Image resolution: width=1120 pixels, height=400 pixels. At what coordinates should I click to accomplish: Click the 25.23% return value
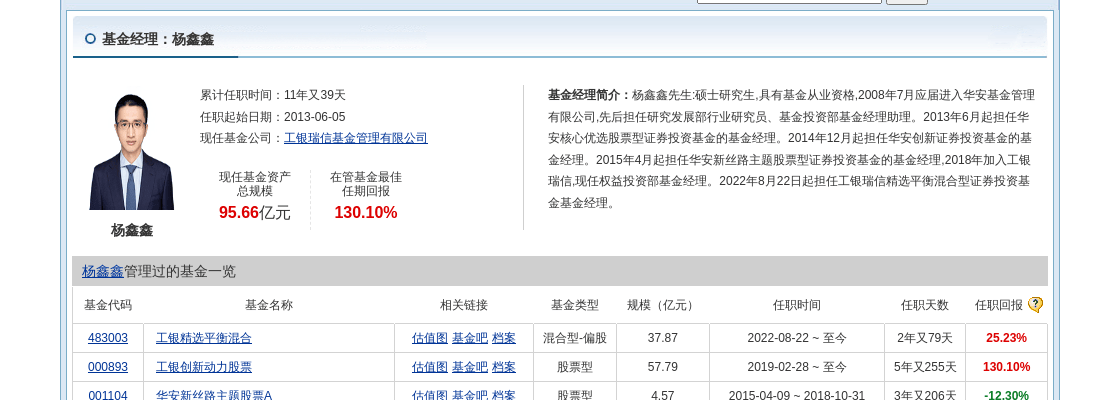tap(1006, 338)
